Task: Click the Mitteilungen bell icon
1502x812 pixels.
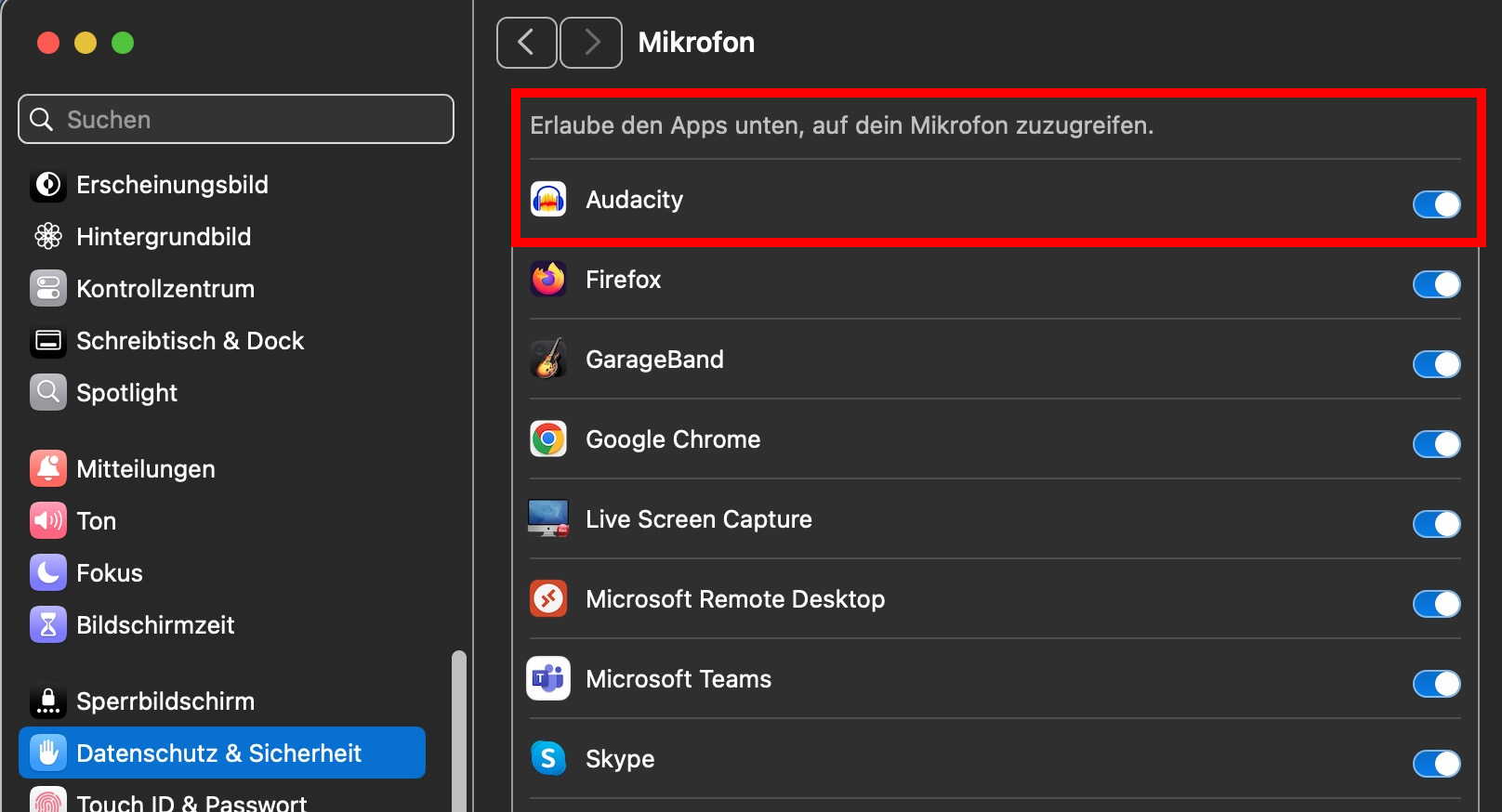Action: point(48,469)
